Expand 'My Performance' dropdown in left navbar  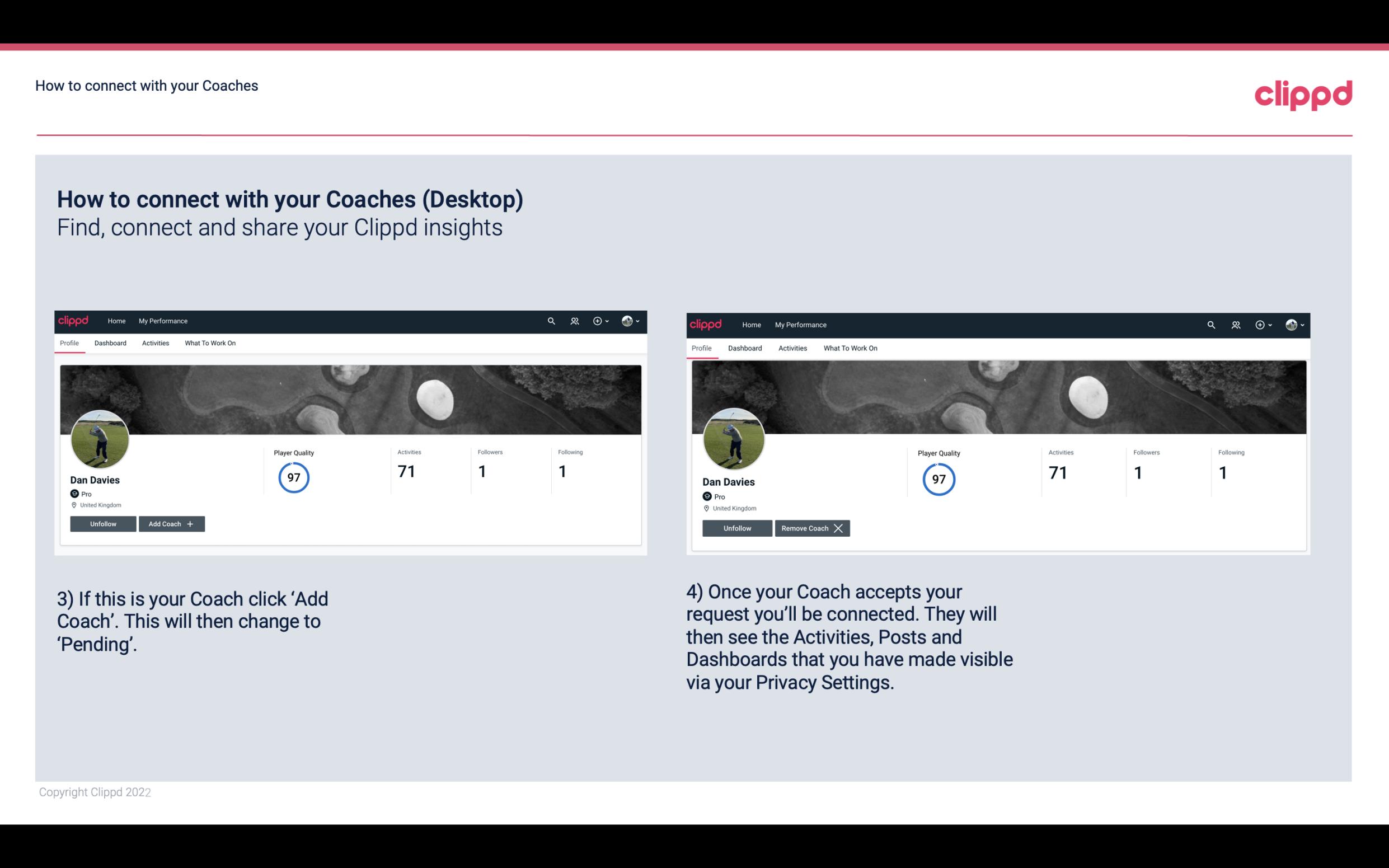click(163, 320)
